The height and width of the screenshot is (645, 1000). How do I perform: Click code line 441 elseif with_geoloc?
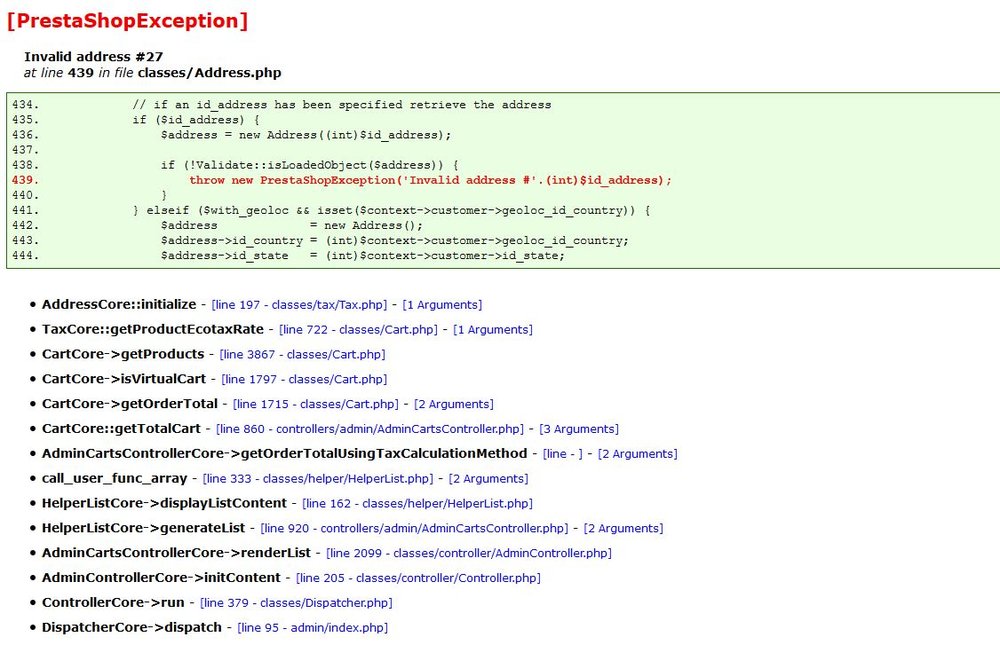392,211
